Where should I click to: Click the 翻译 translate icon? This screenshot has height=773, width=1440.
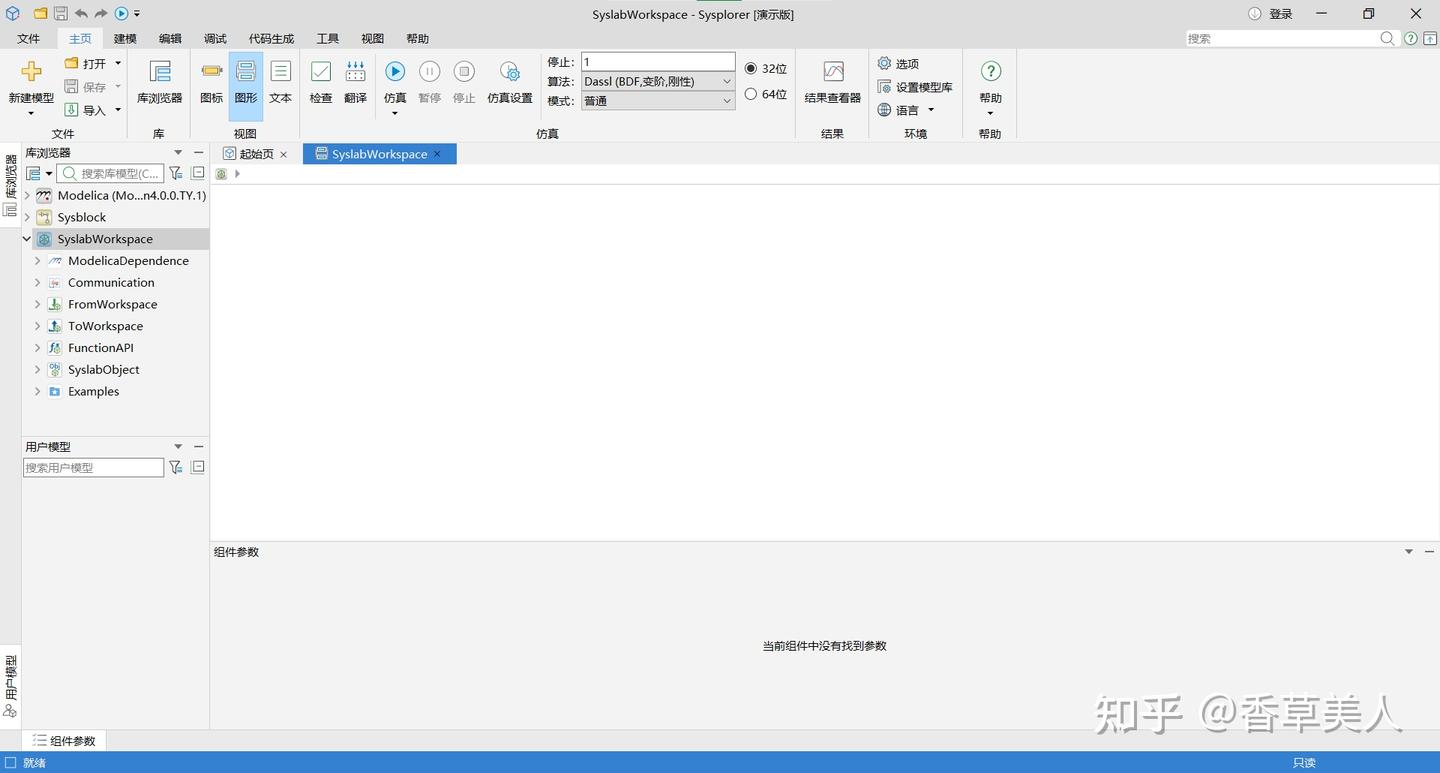(x=355, y=72)
